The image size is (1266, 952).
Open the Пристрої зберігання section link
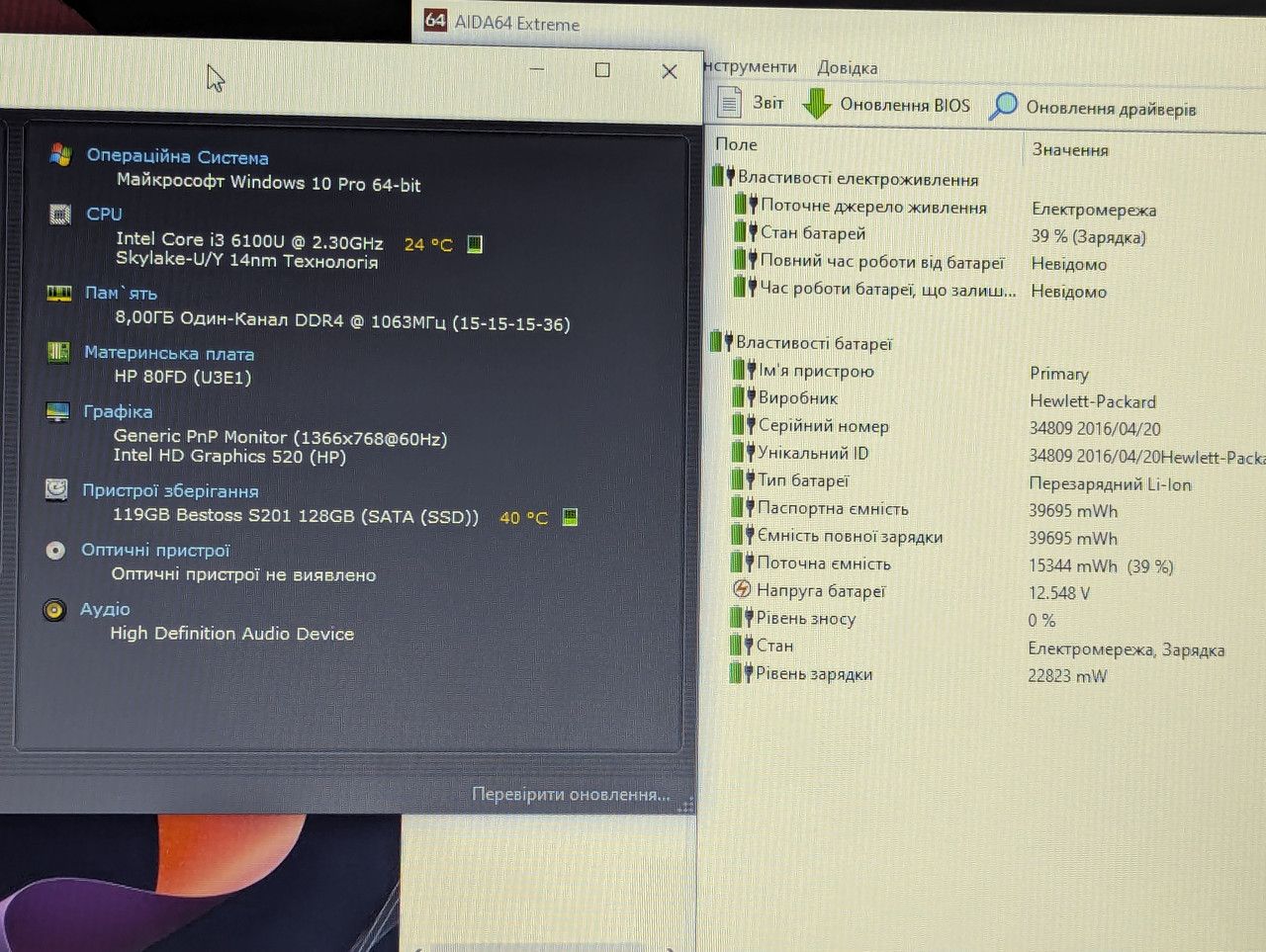tap(170, 490)
